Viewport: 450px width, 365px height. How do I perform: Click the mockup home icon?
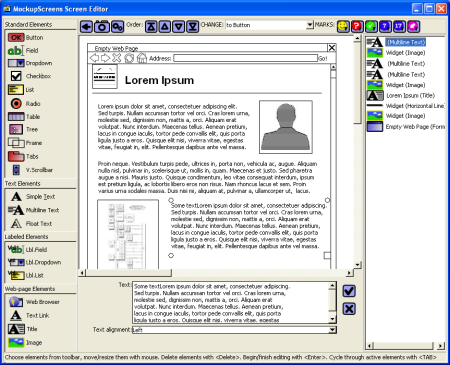point(142,58)
